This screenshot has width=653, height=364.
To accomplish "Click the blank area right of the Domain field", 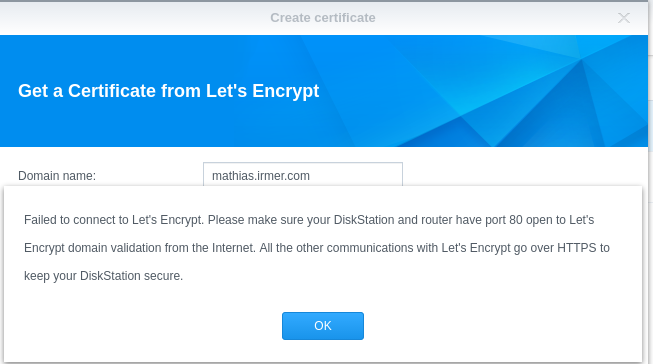I will (x=521, y=173).
